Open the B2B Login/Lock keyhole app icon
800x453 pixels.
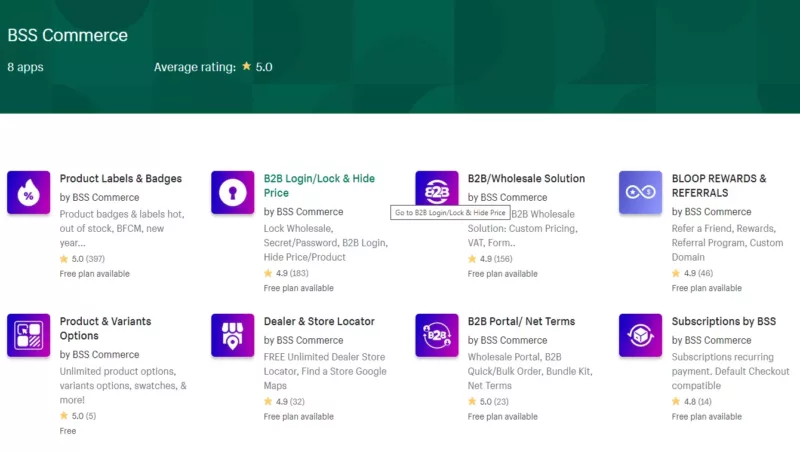[233, 192]
